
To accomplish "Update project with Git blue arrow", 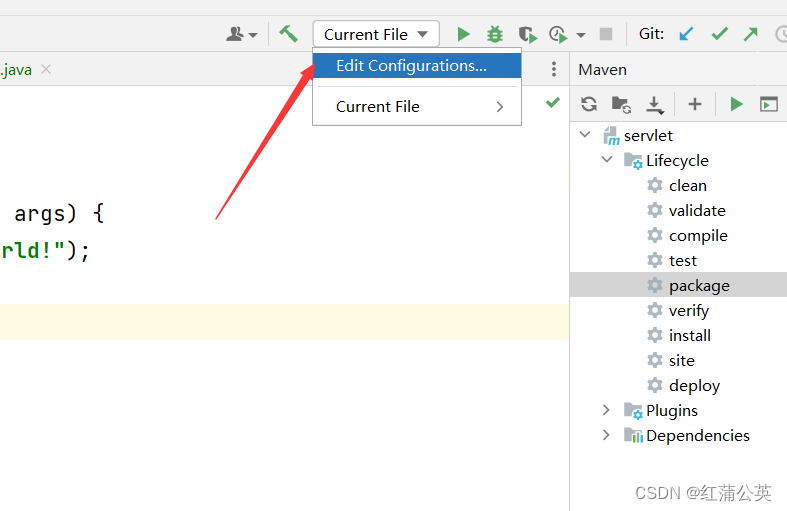I will coord(686,34).
